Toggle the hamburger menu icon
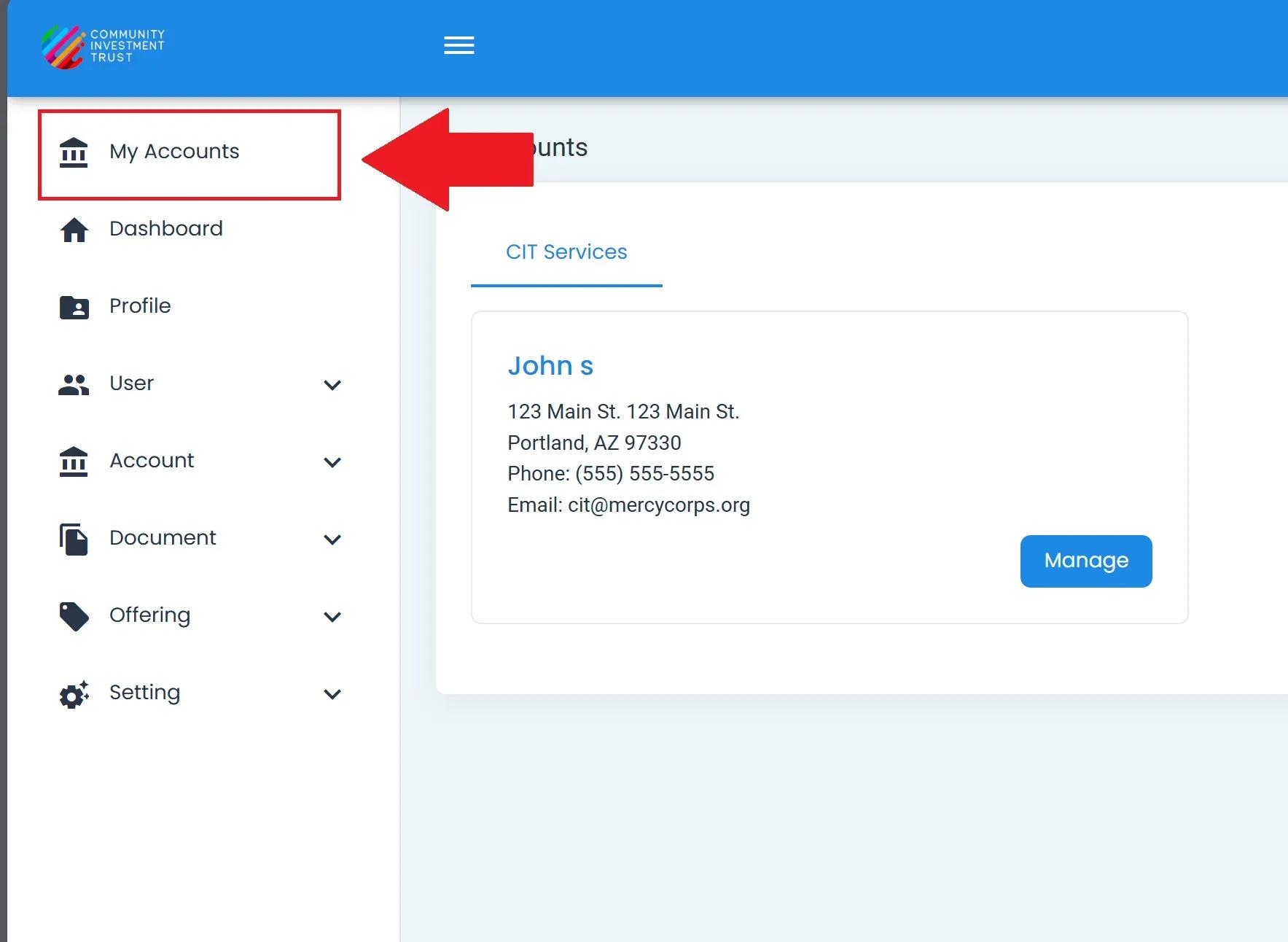The width and height of the screenshot is (1288, 942). point(458,45)
